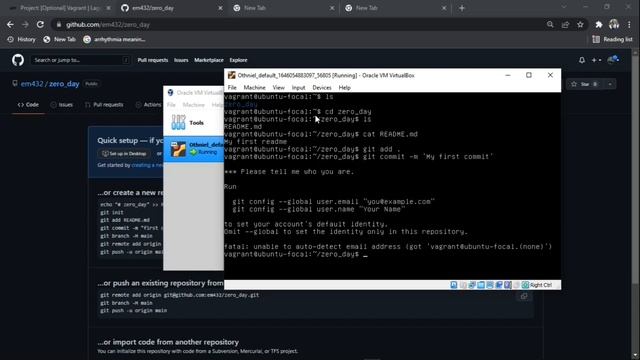Click the Public repository badge

tap(91, 84)
